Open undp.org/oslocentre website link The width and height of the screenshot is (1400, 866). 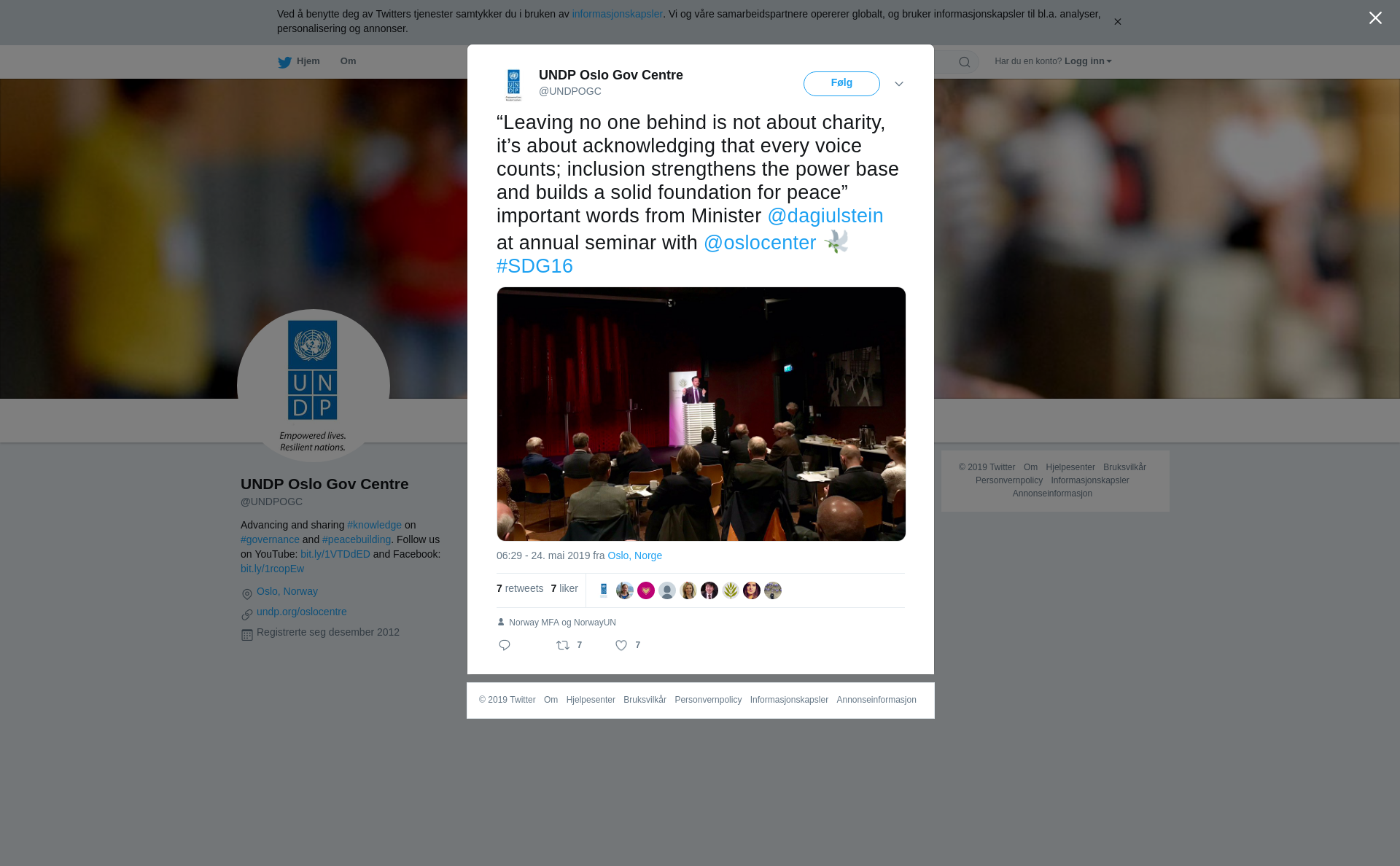(302, 612)
